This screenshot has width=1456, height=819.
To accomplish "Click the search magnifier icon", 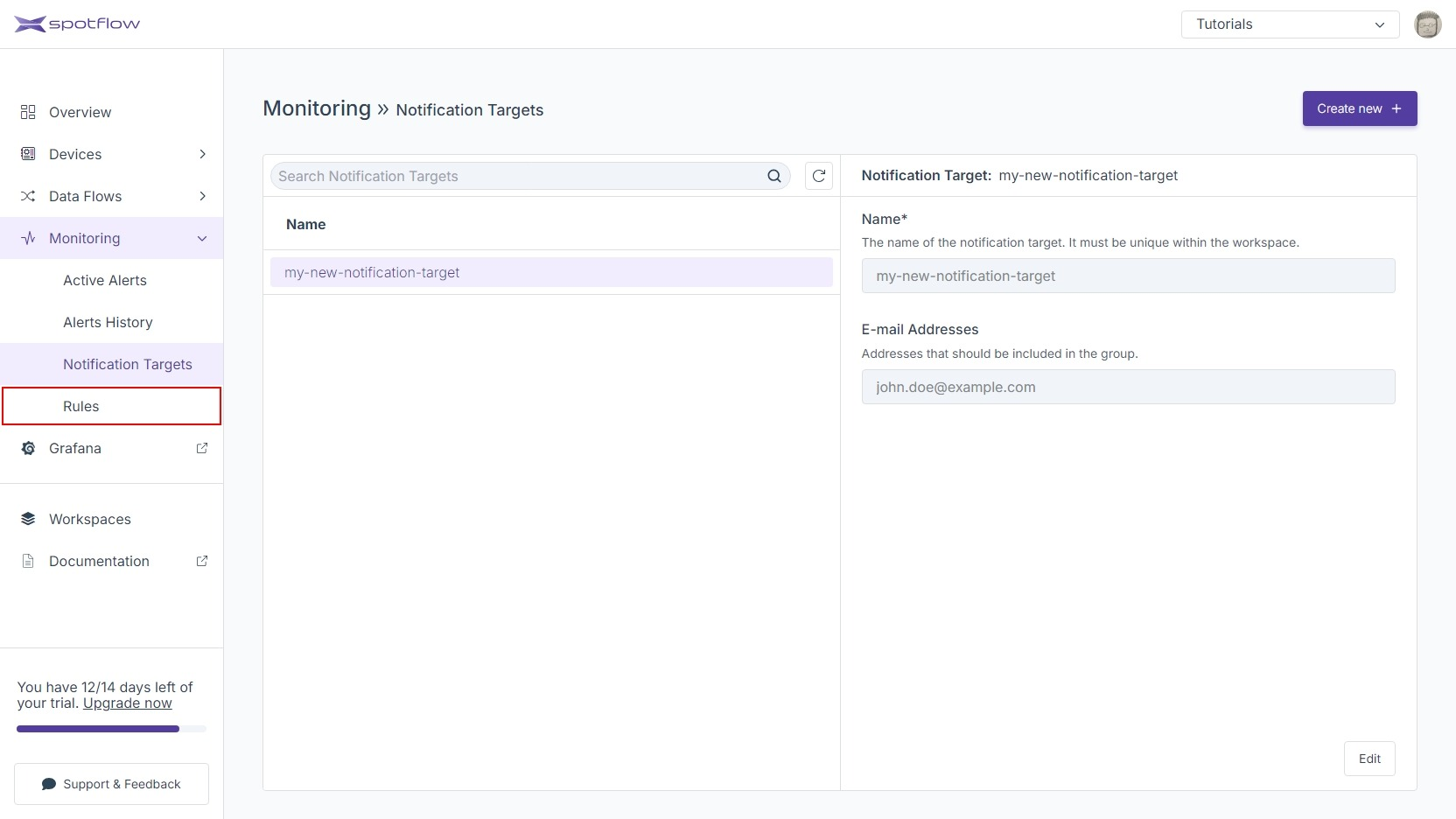I will 774,176.
